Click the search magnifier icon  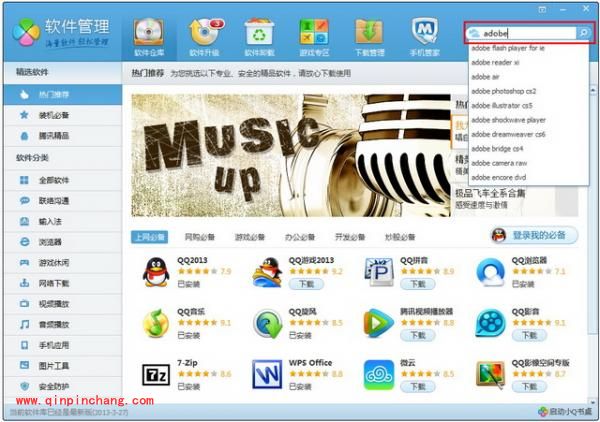click(x=583, y=33)
